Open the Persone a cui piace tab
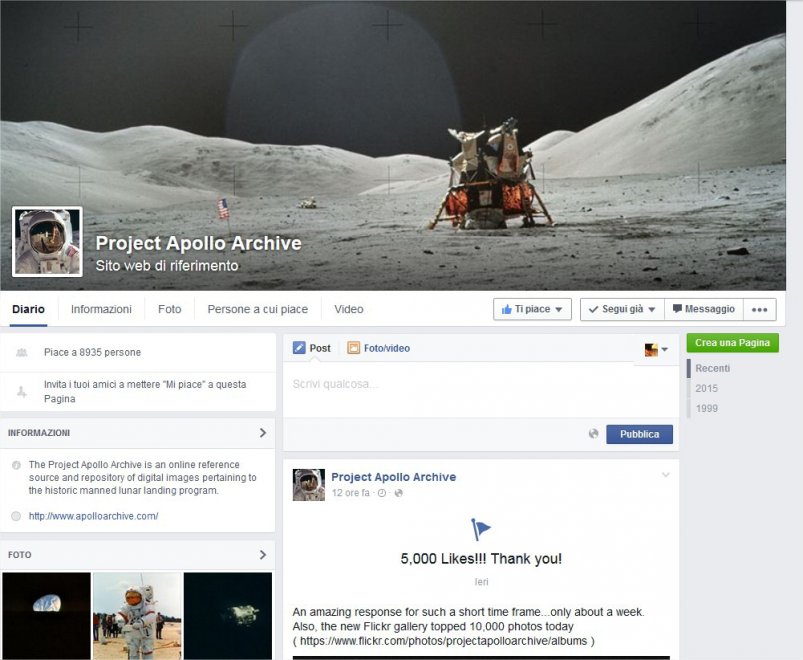Viewport: 803px width, 660px height. pos(258,309)
